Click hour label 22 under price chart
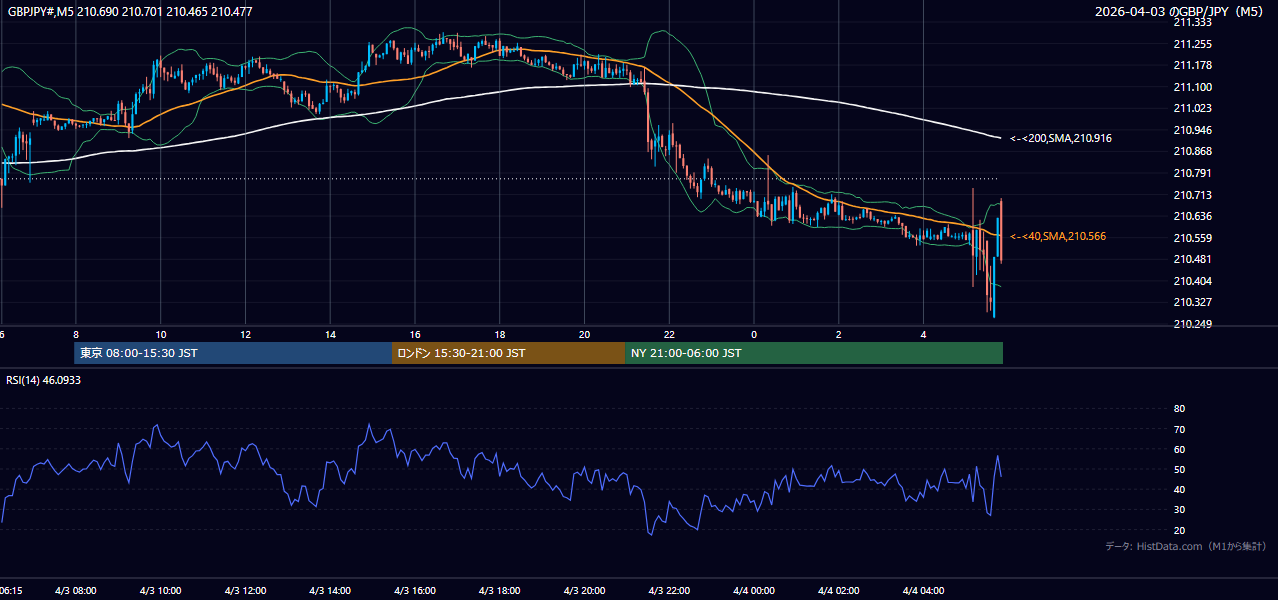The image size is (1278, 600). click(x=669, y=334)
